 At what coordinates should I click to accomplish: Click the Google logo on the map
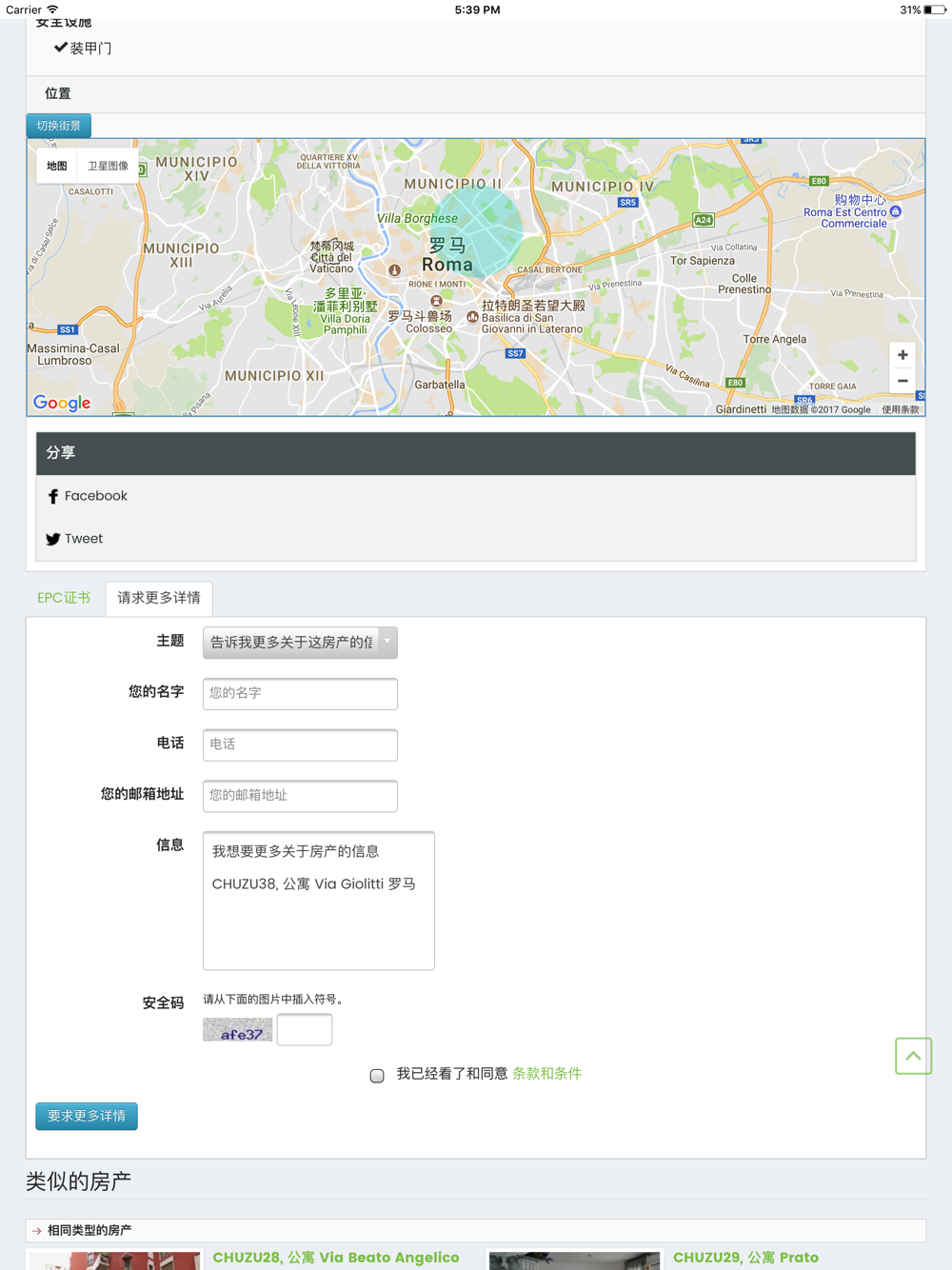tap(62, 403)
